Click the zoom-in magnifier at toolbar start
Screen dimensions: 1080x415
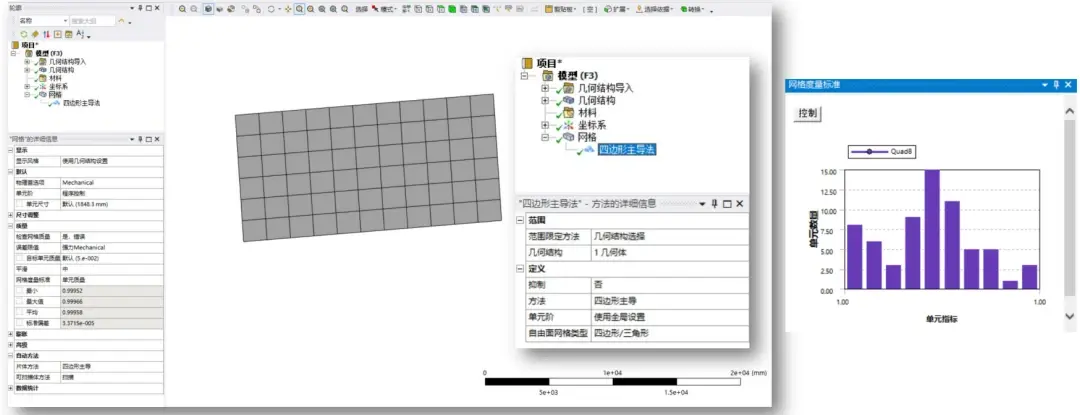(x=183, y=9)
